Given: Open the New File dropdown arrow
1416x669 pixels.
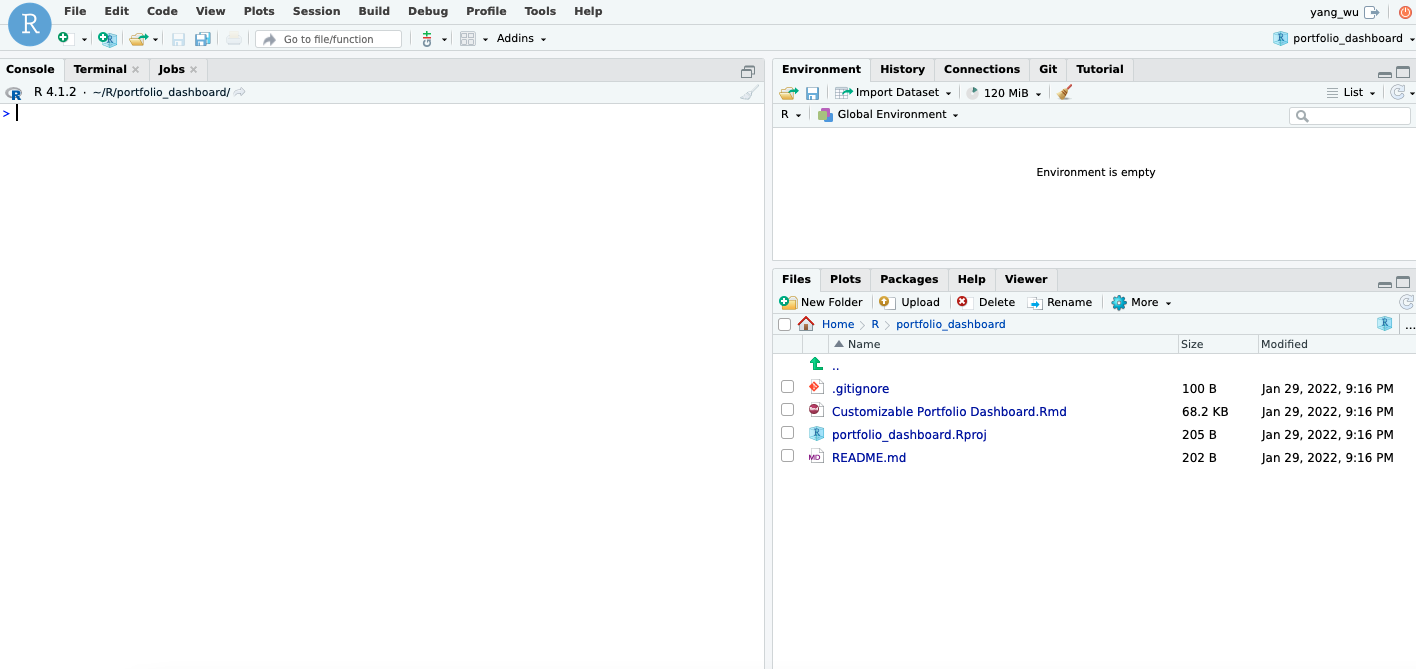Looking at the screenshot, I should point(84,40).
